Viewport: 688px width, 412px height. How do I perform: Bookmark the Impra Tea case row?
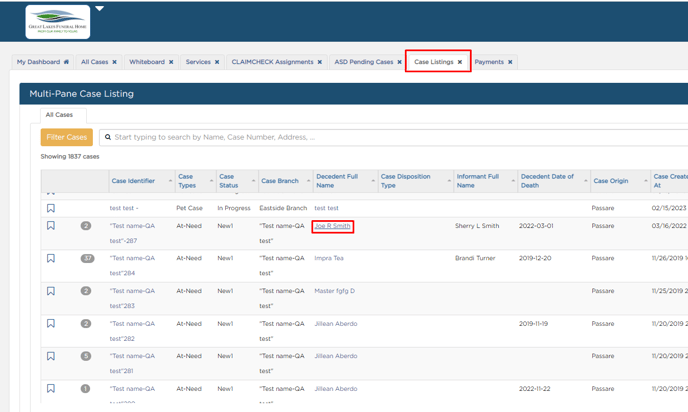51,258
